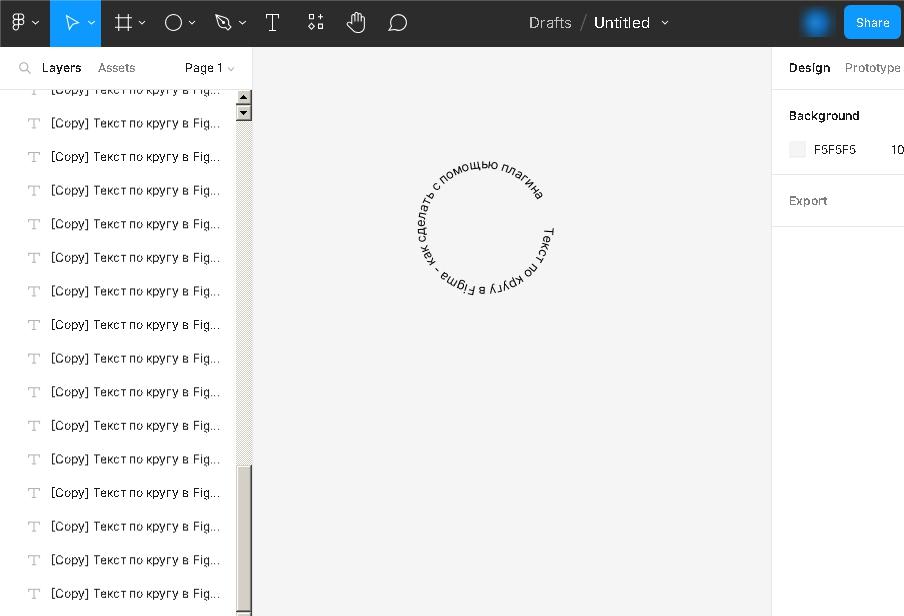Select the Comment tool

[x=397, y=22]
